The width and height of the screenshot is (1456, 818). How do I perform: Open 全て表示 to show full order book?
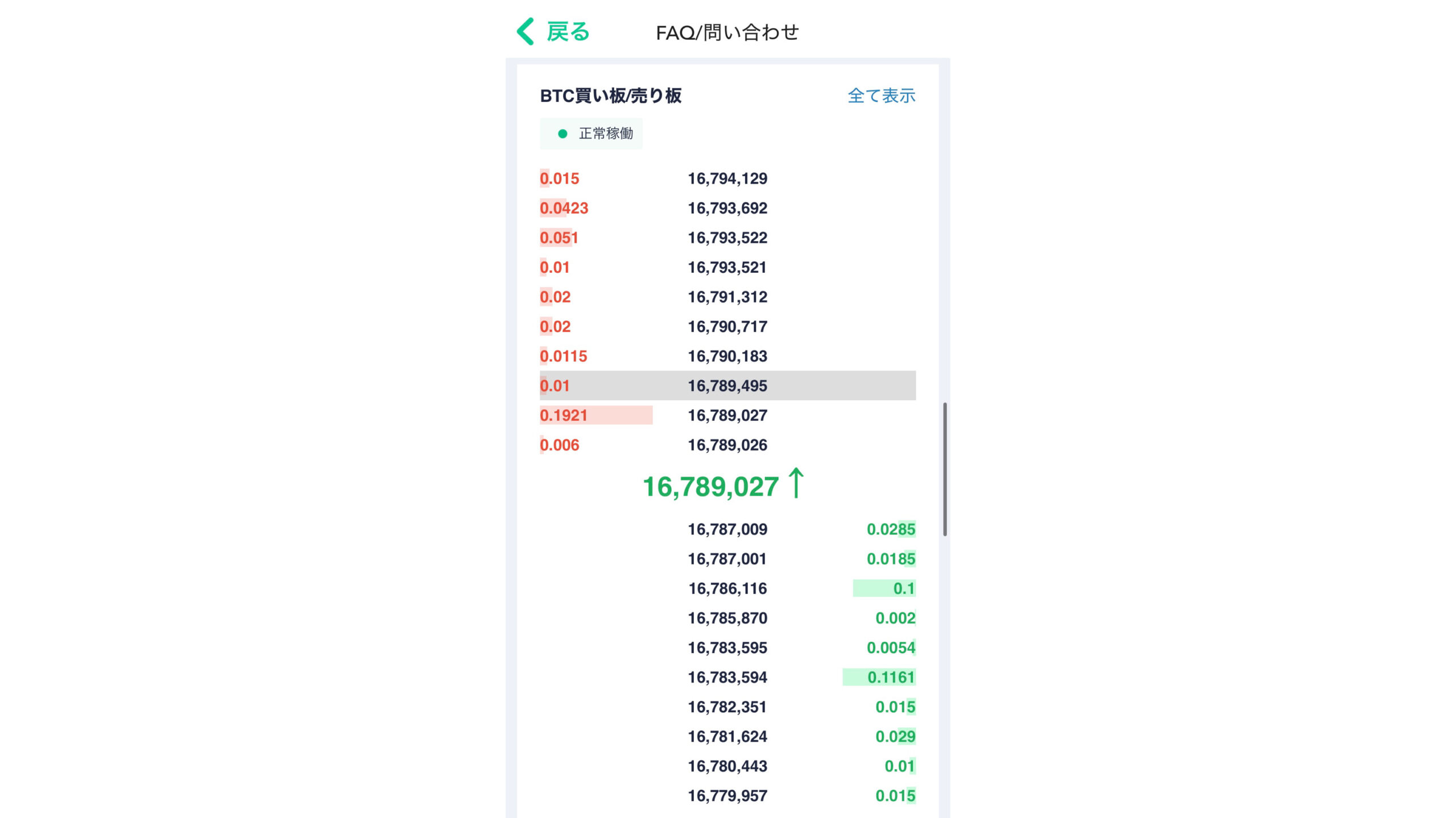tap(881, 97)
